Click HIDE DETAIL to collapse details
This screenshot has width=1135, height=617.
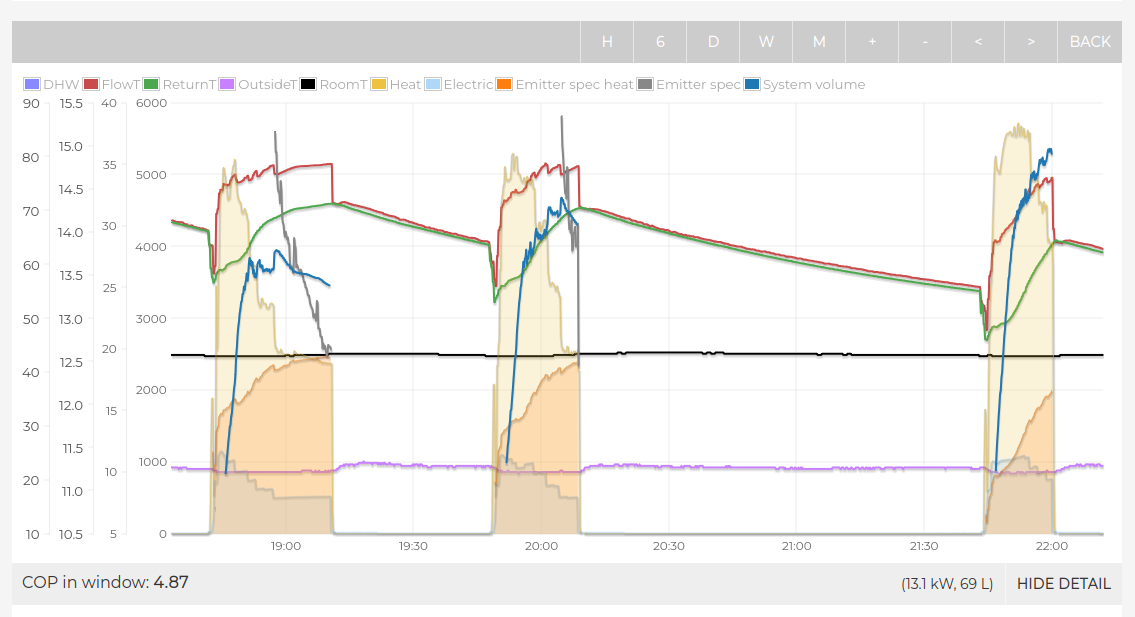[1063, 584]
